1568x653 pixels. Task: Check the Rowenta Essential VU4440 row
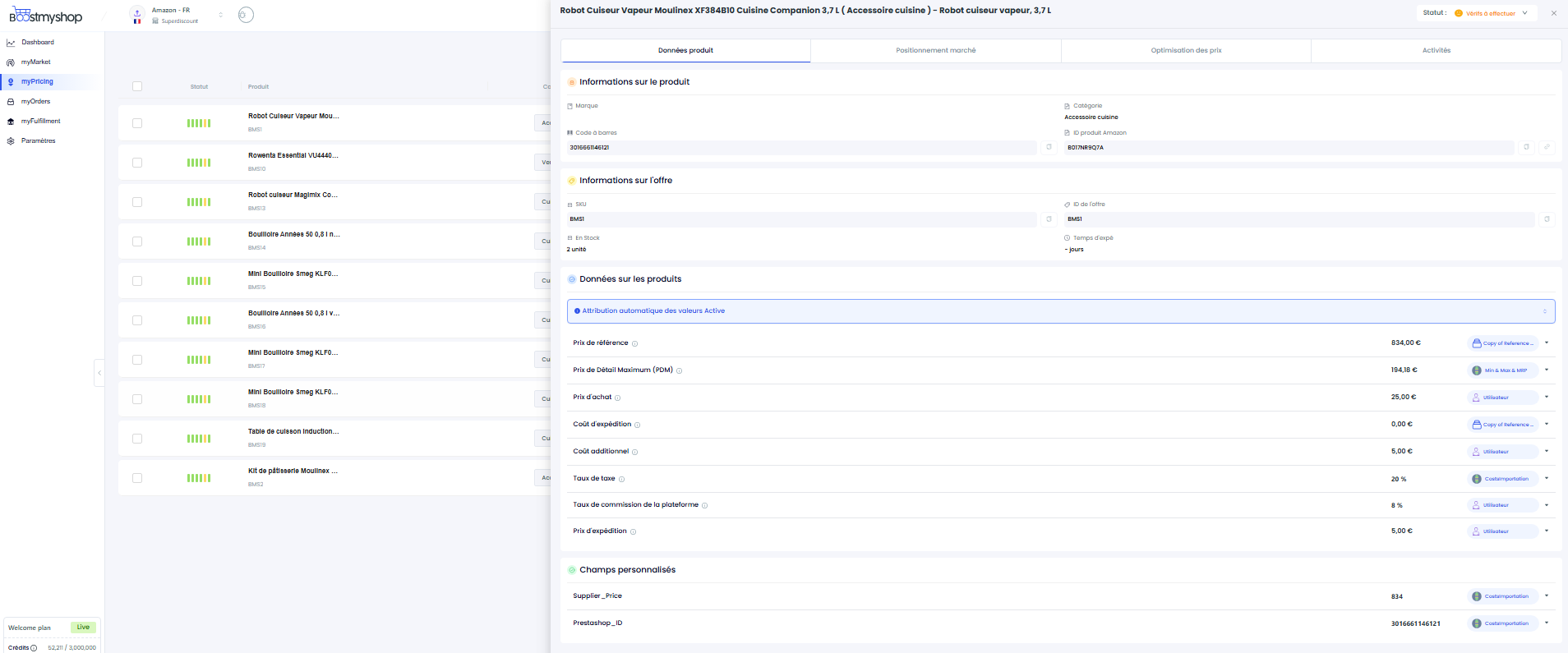coord(137,163)
